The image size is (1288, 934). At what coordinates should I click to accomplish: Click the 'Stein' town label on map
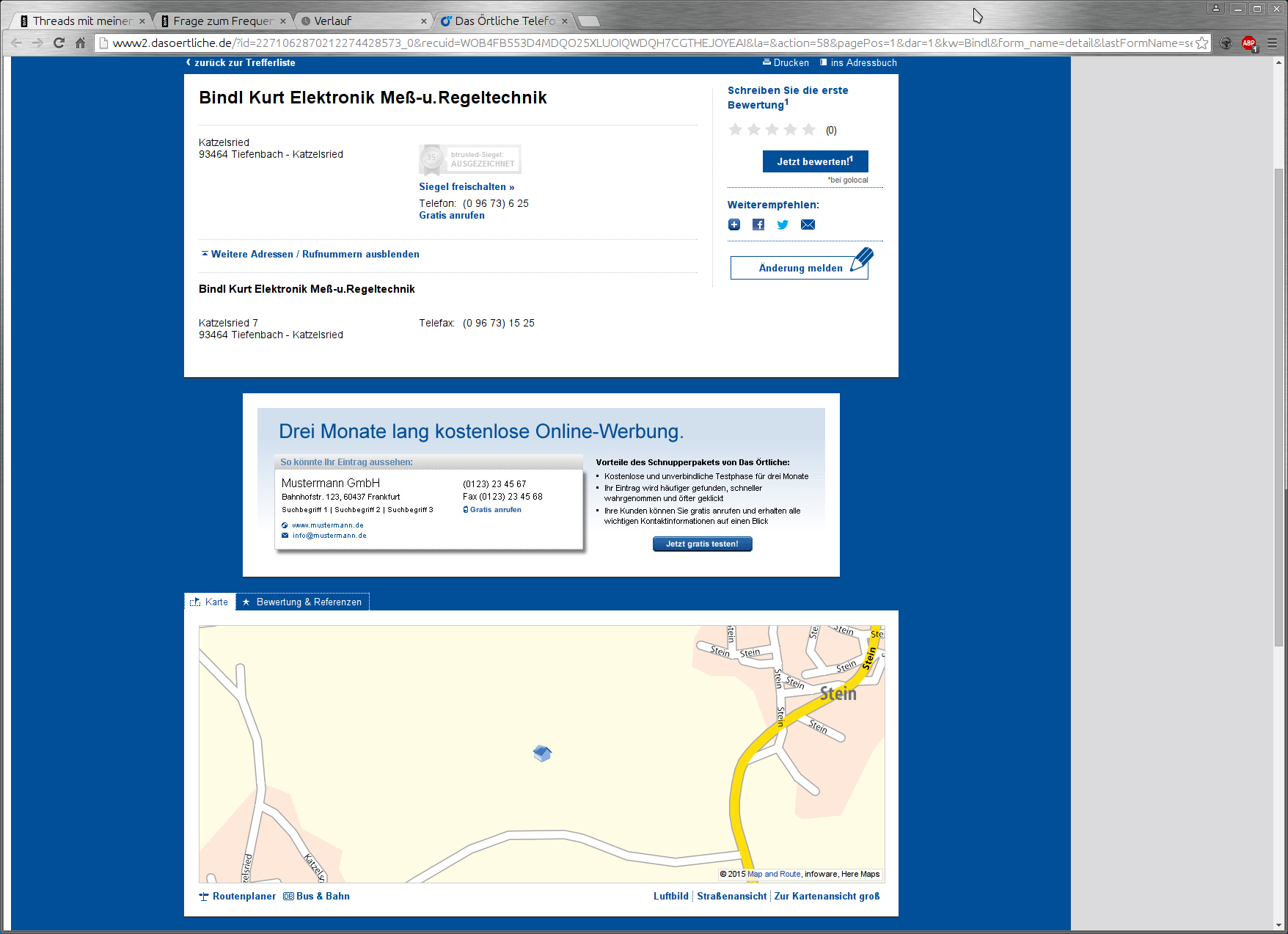838,693
